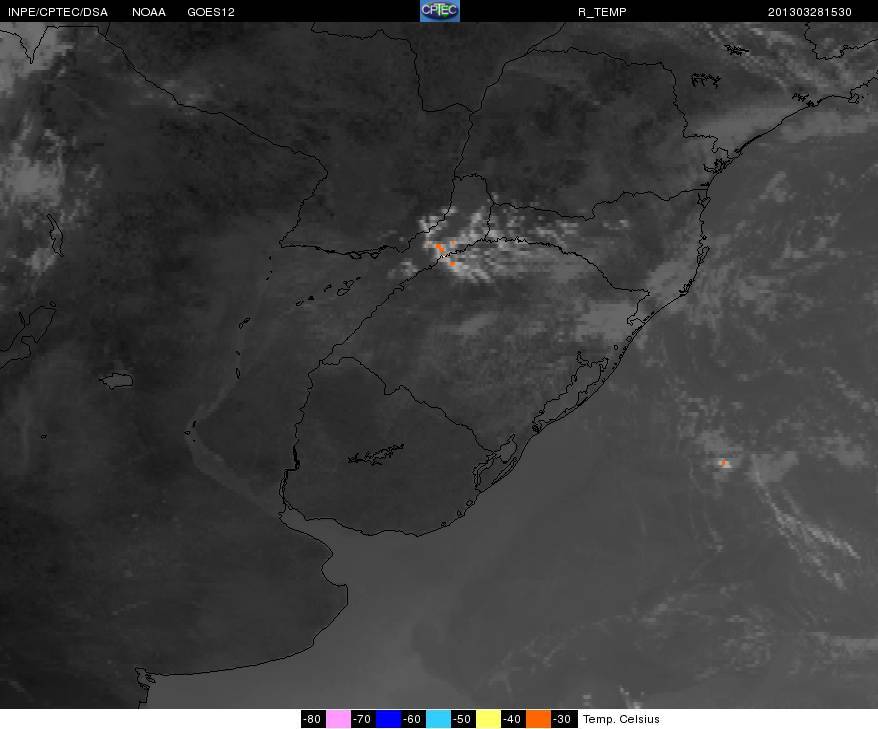Click the -80 legend value
The width and height of the screenshot is (878, 729).
pos(313,719)
